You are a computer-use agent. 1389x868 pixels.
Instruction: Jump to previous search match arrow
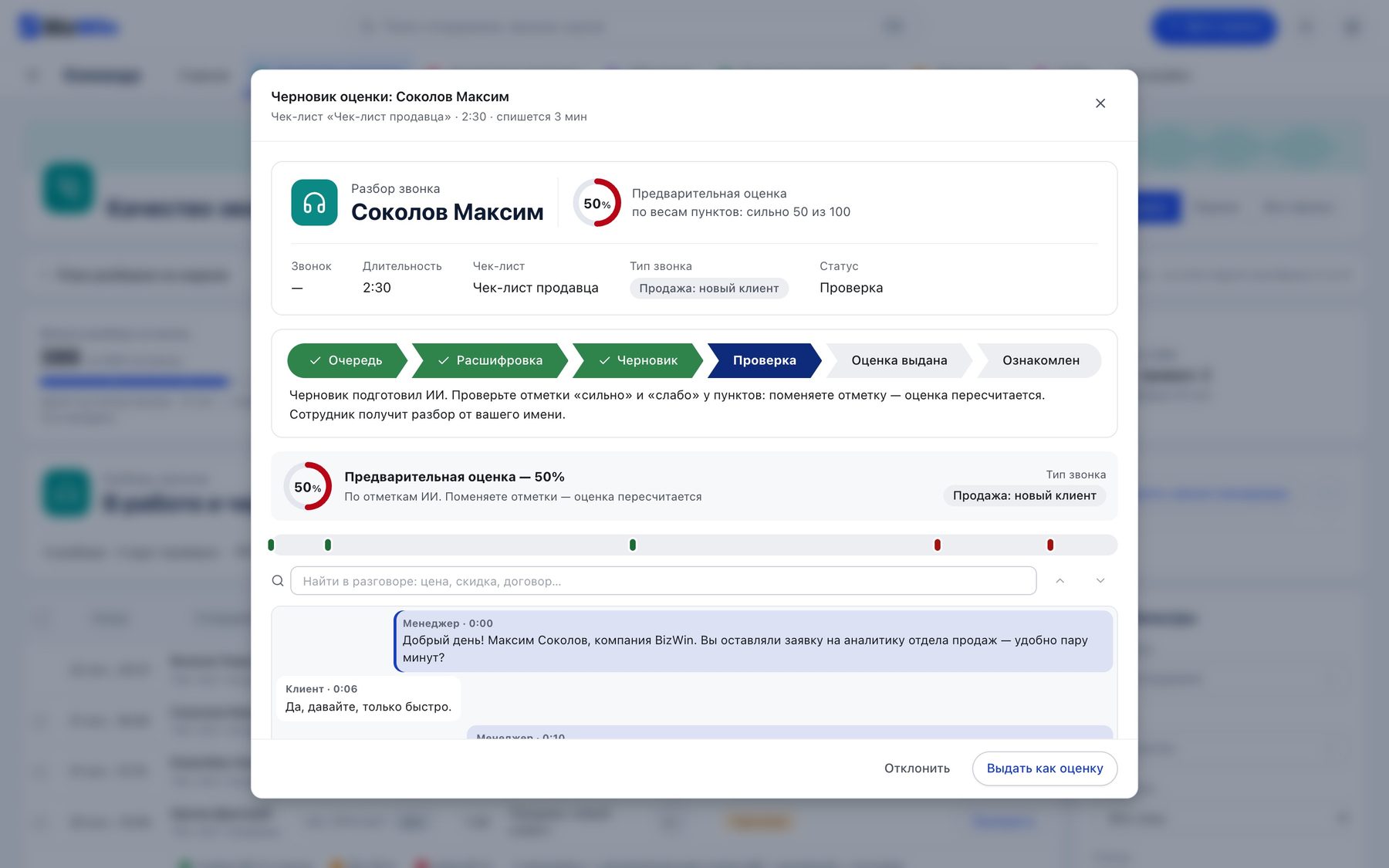tap(1060, 581)
